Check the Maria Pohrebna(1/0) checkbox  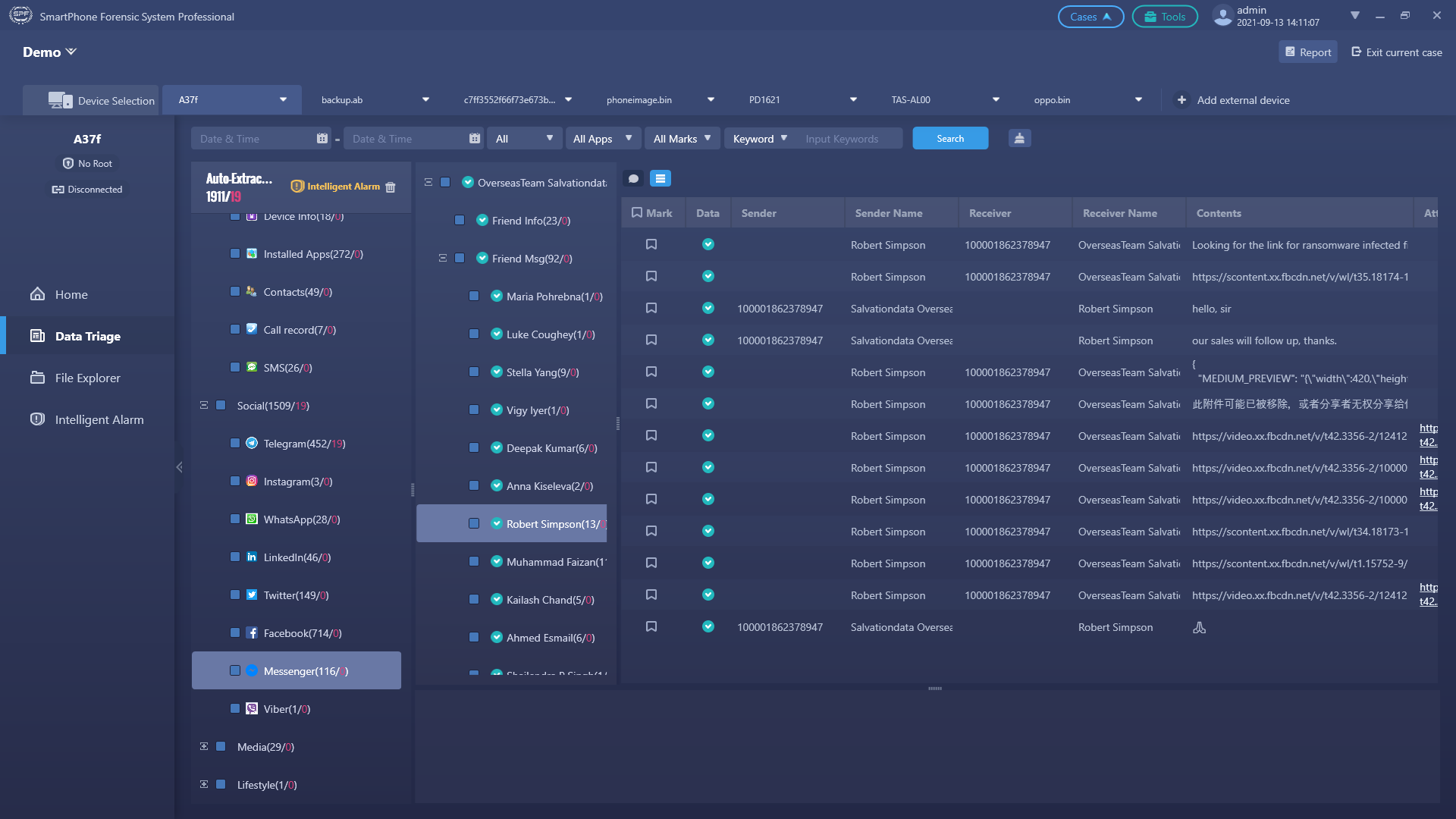pyautogui.click(x=474, y=297)
